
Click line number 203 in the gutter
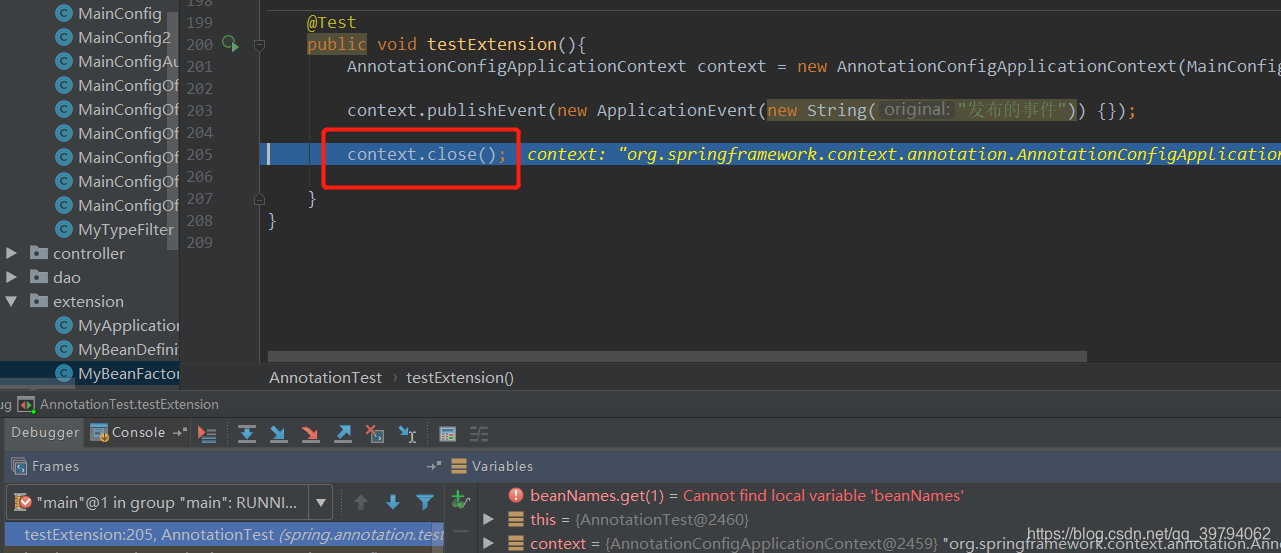199,110
